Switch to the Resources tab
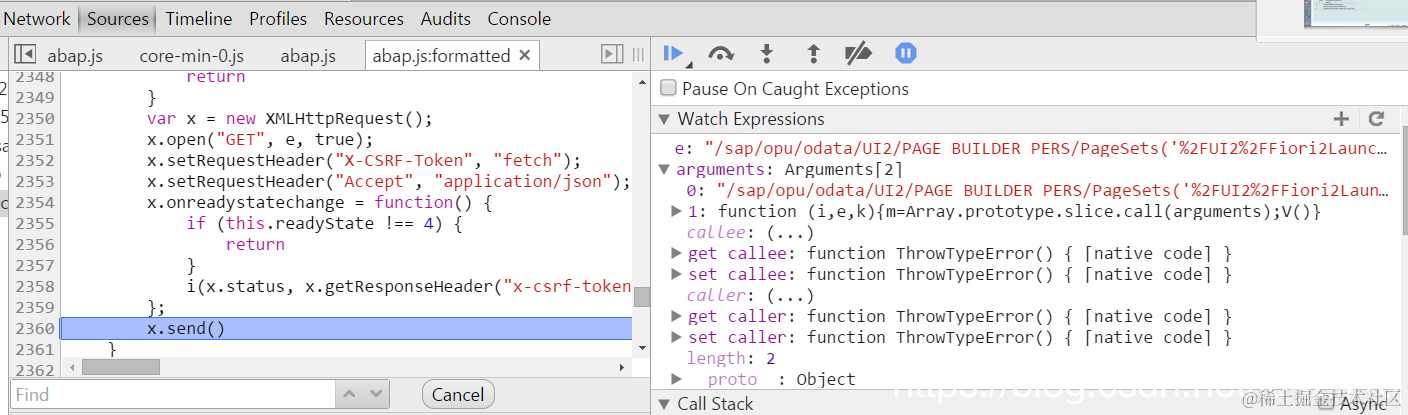Screen dimensions: 1408x415 [x=364, y=18]
